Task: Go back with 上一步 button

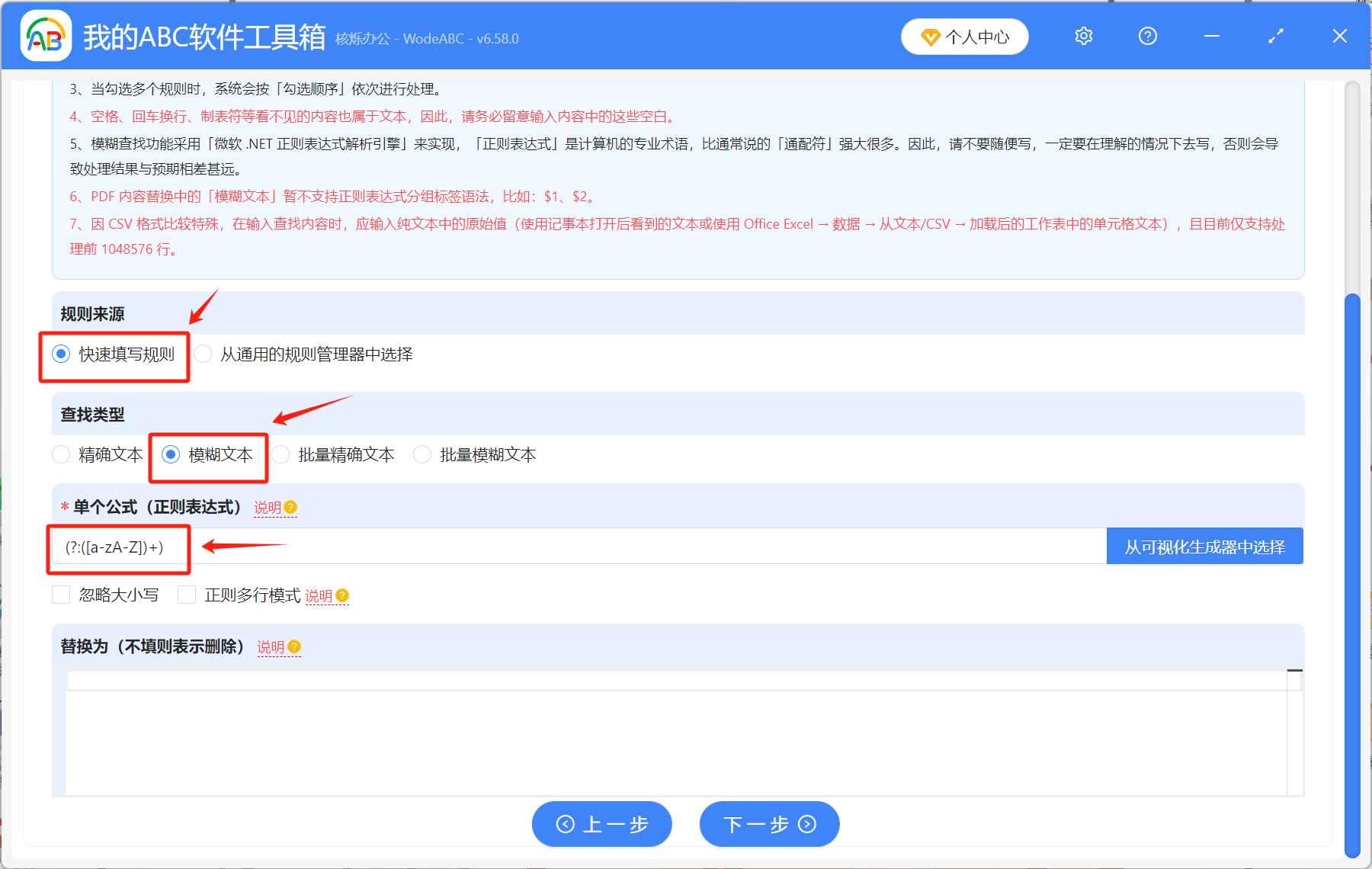Action: pos(601,824)
